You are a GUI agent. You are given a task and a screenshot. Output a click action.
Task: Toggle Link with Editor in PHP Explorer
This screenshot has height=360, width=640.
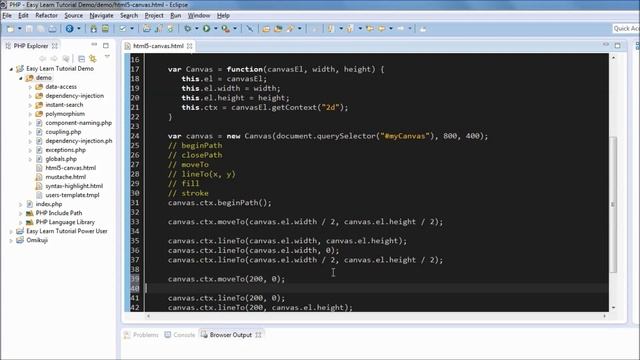click(93, 59)
